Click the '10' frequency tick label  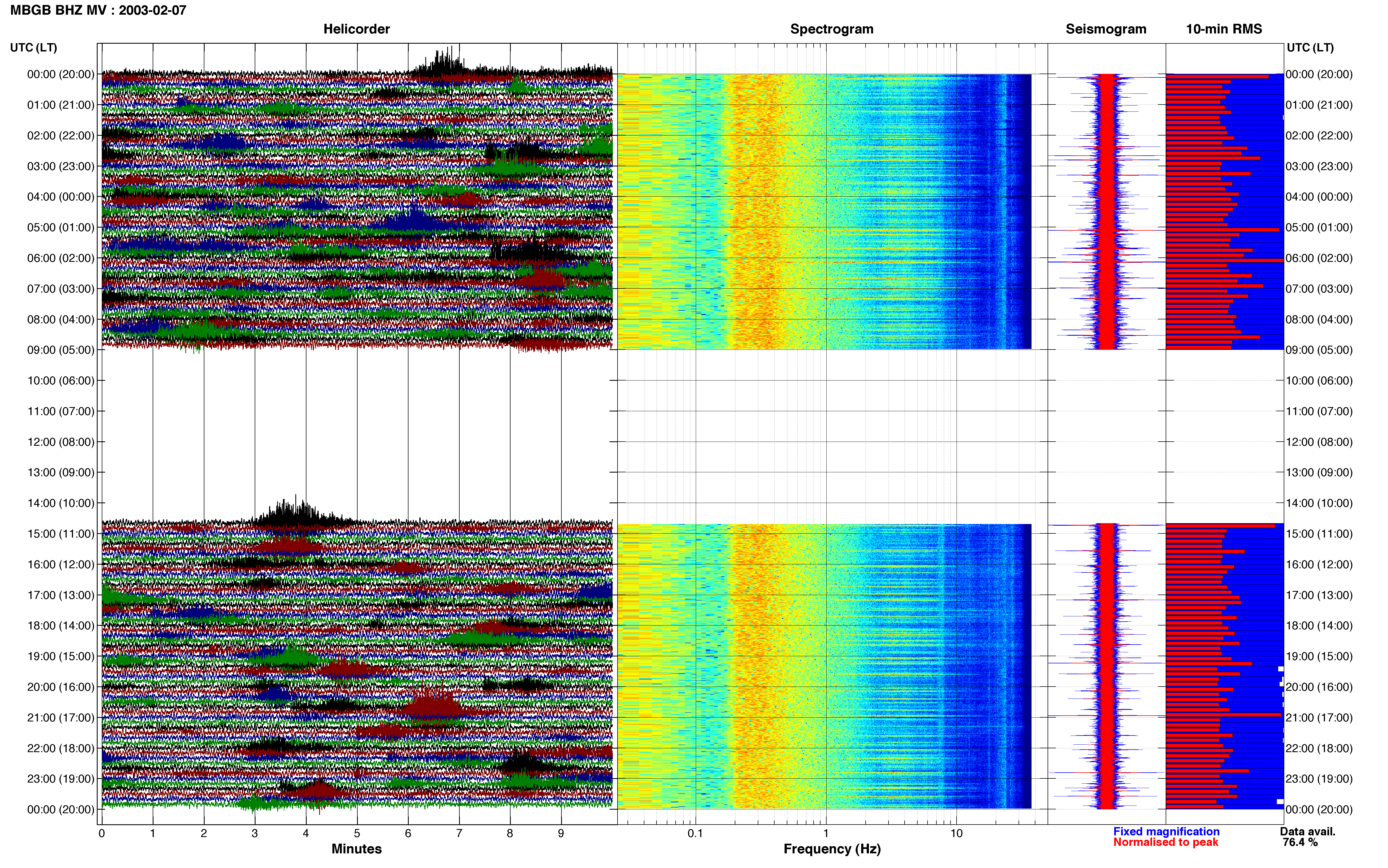pyautogui.click(x=956, y=833)
